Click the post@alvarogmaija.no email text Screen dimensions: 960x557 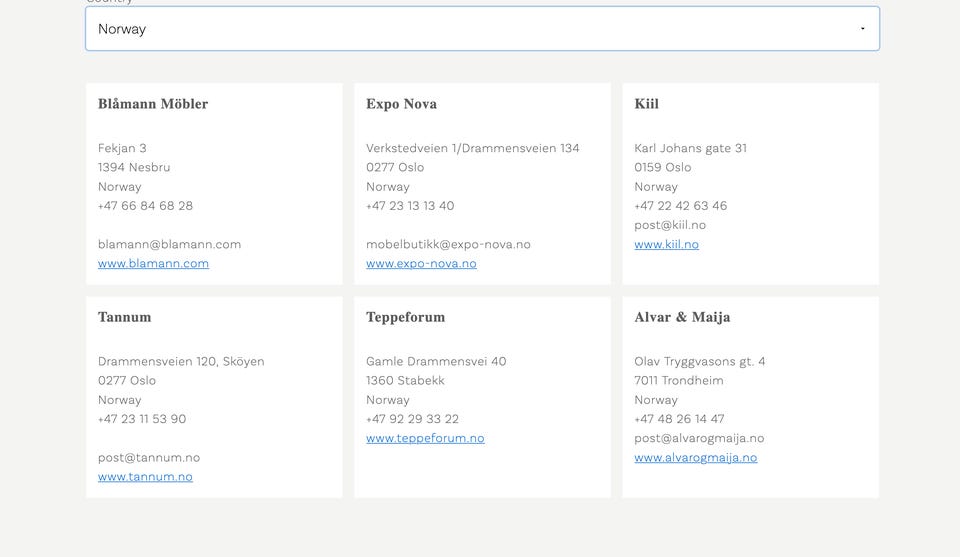click(699, 438)
